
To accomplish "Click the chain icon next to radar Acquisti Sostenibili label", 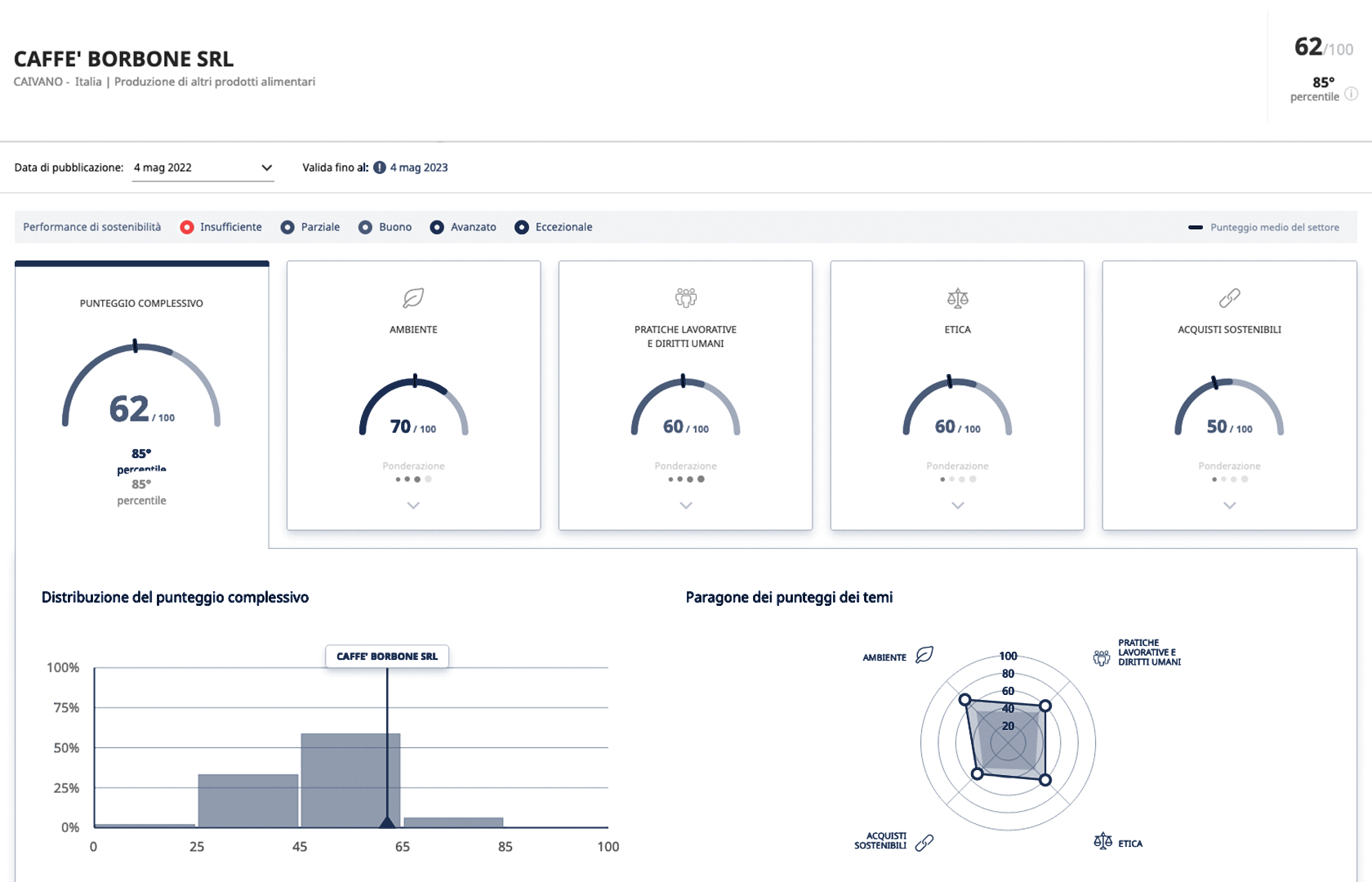I will [924, 843].
